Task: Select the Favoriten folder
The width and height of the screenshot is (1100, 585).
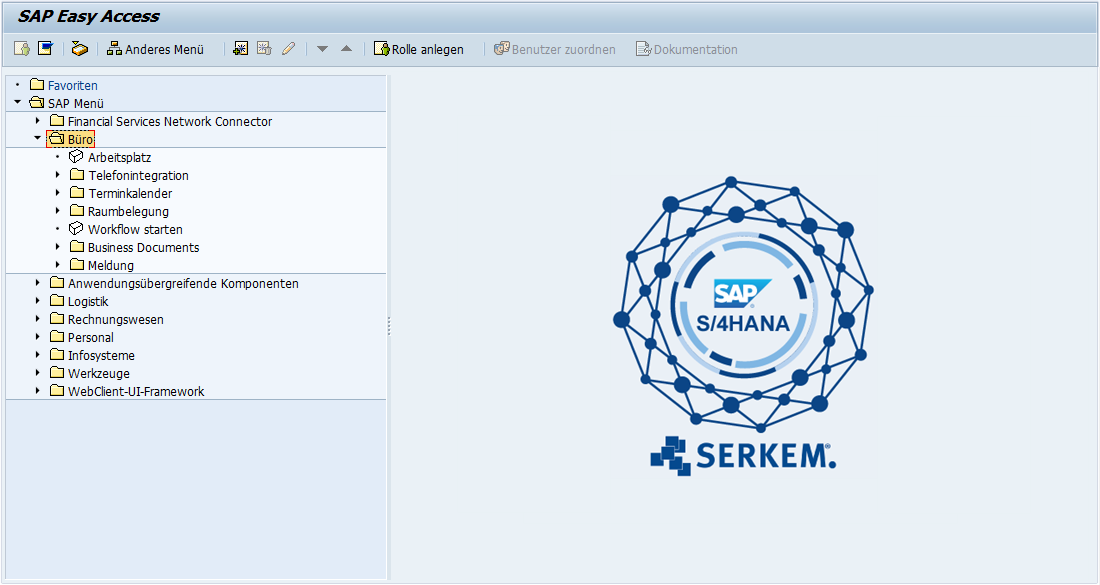Action: tap(72, 86)
